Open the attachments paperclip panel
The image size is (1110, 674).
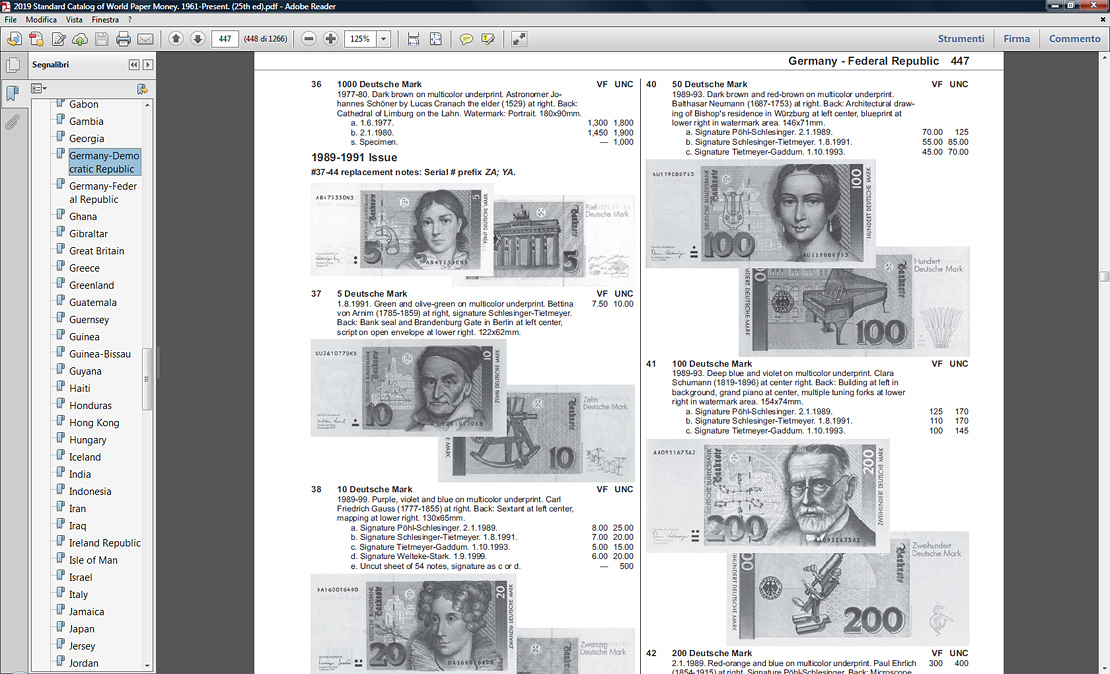[x=12, y=122]
